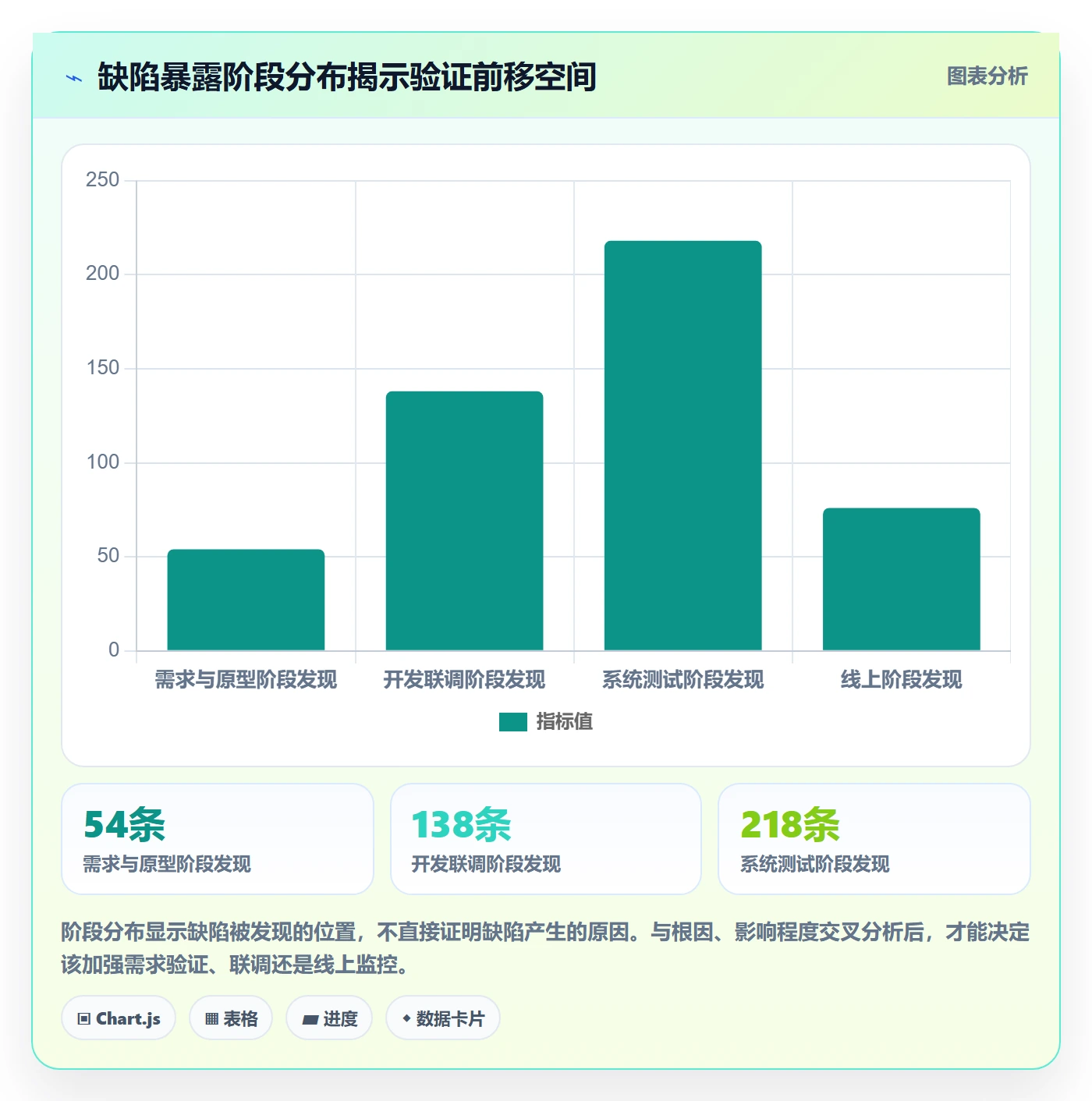Viewport: 1092px width, 1101px height.
Task: Click the bar icon on 进度 tag
Action: [x=310, y=1019]
